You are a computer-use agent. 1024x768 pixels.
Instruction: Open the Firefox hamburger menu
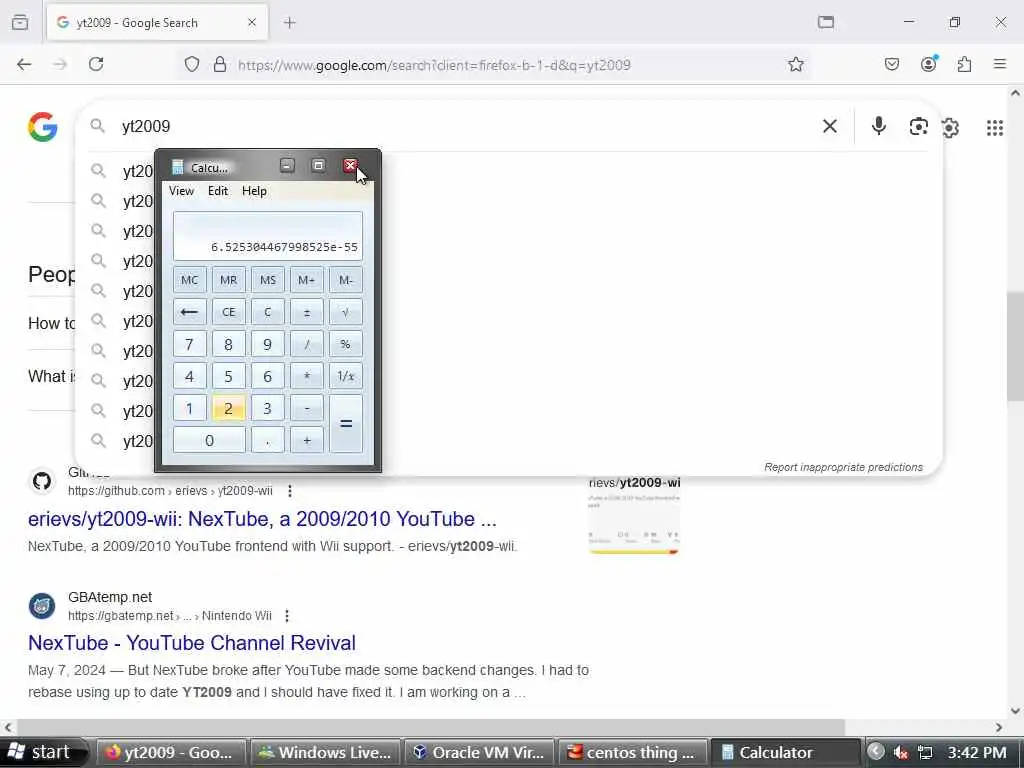pos(1000,64)
